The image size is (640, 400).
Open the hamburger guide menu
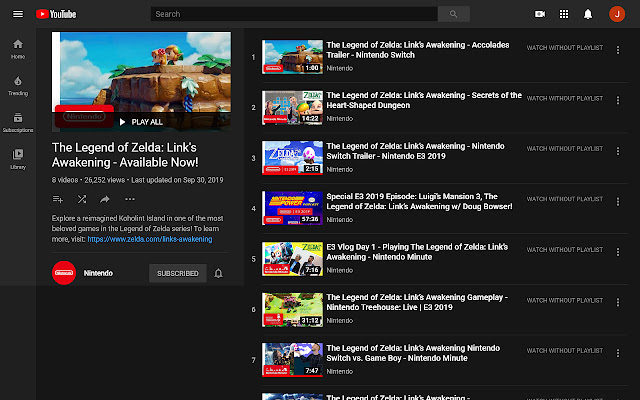[18, 14]
